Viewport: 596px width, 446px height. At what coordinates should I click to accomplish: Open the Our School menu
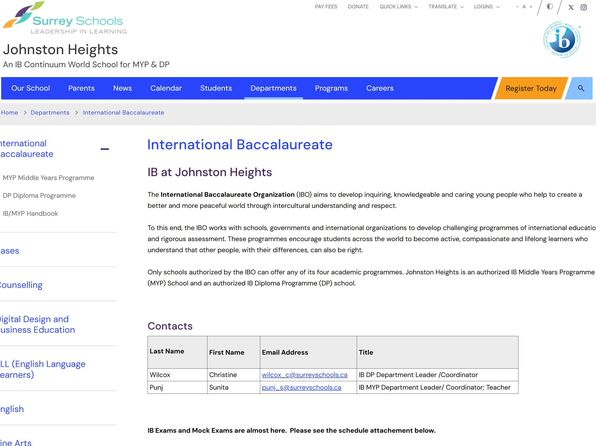31,88
